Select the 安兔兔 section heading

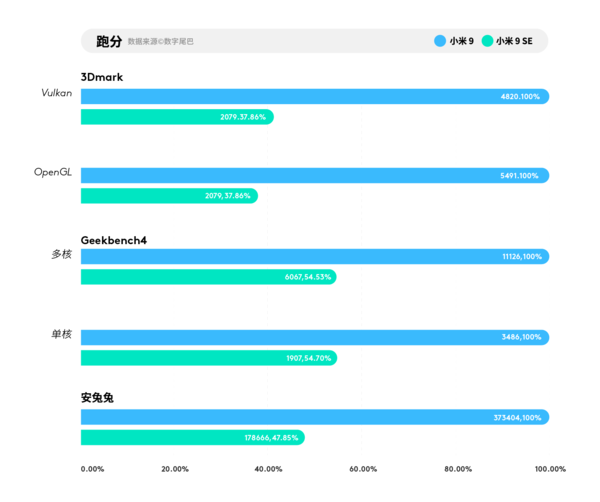tap(97, 398)
